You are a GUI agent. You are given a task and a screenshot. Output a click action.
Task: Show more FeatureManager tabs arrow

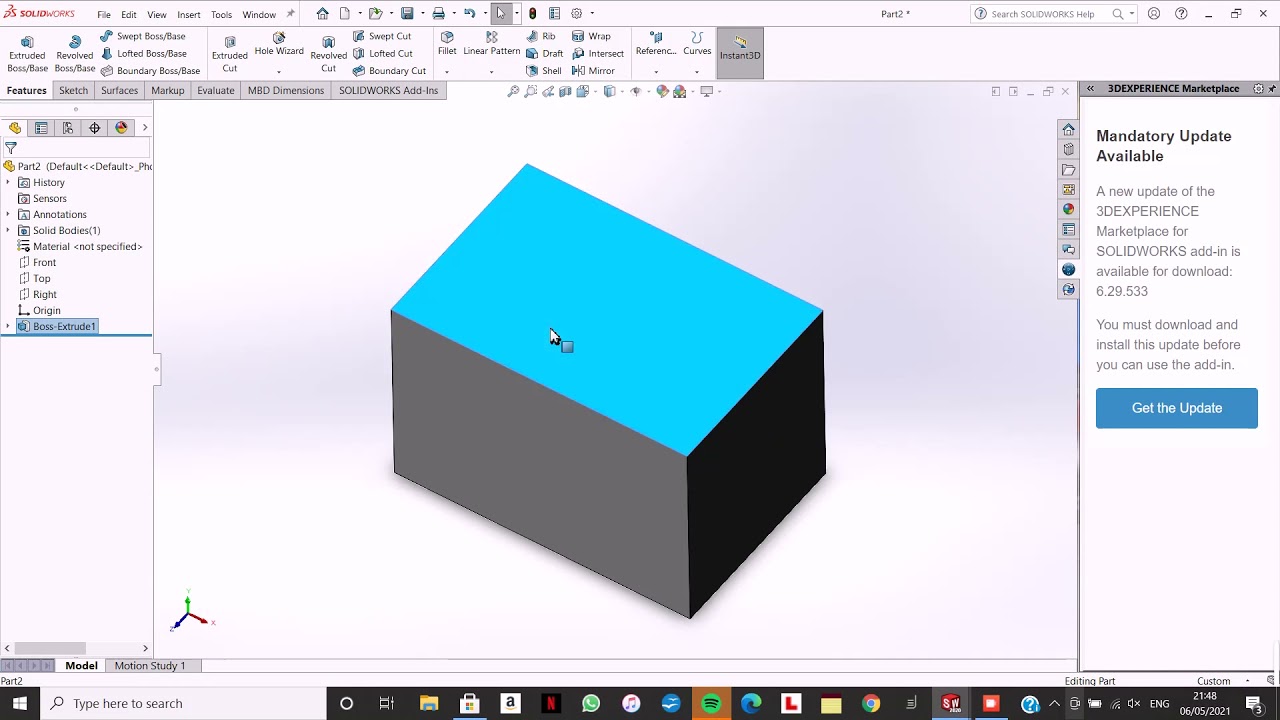click(145, 128)
